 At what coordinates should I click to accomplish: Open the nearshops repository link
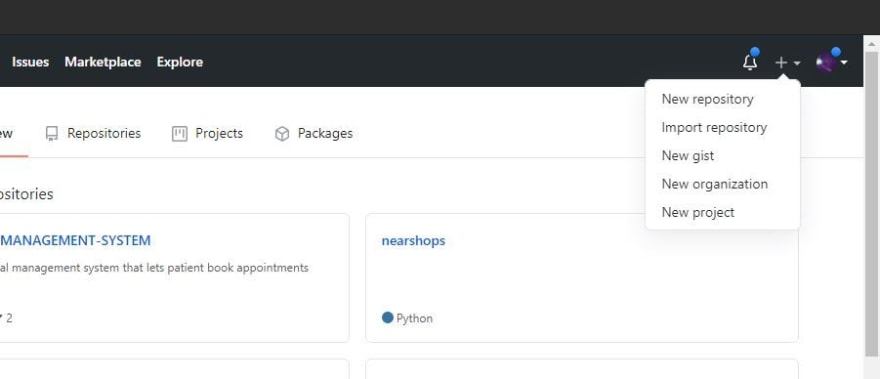click(x=413, y=240)
